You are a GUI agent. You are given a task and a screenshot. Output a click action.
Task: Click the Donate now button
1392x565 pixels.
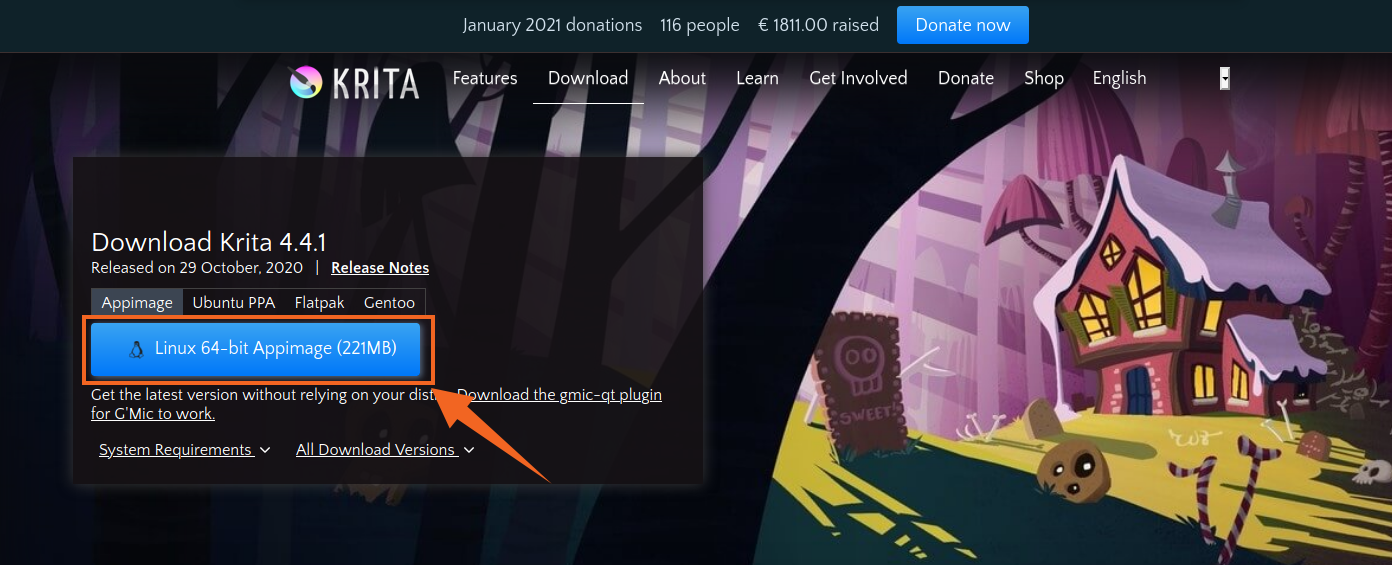tap(963, 25)
